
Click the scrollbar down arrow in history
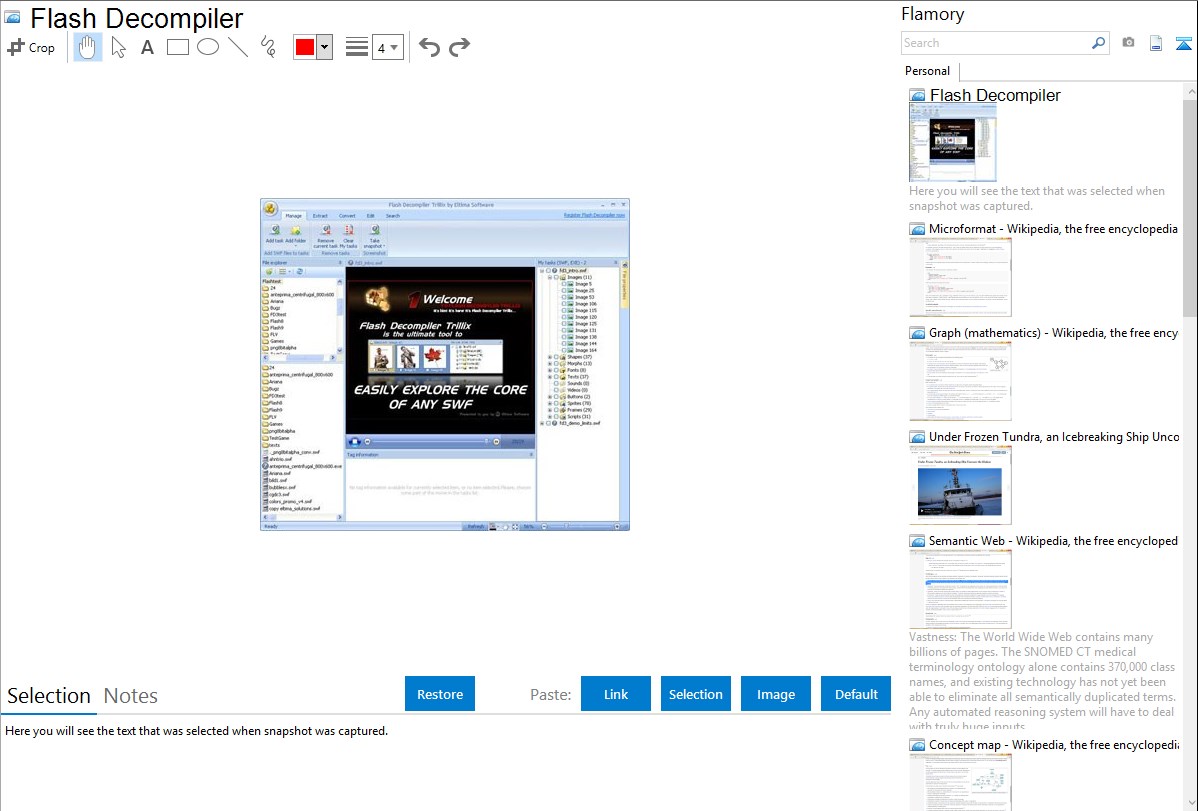tap(1190, 803)
